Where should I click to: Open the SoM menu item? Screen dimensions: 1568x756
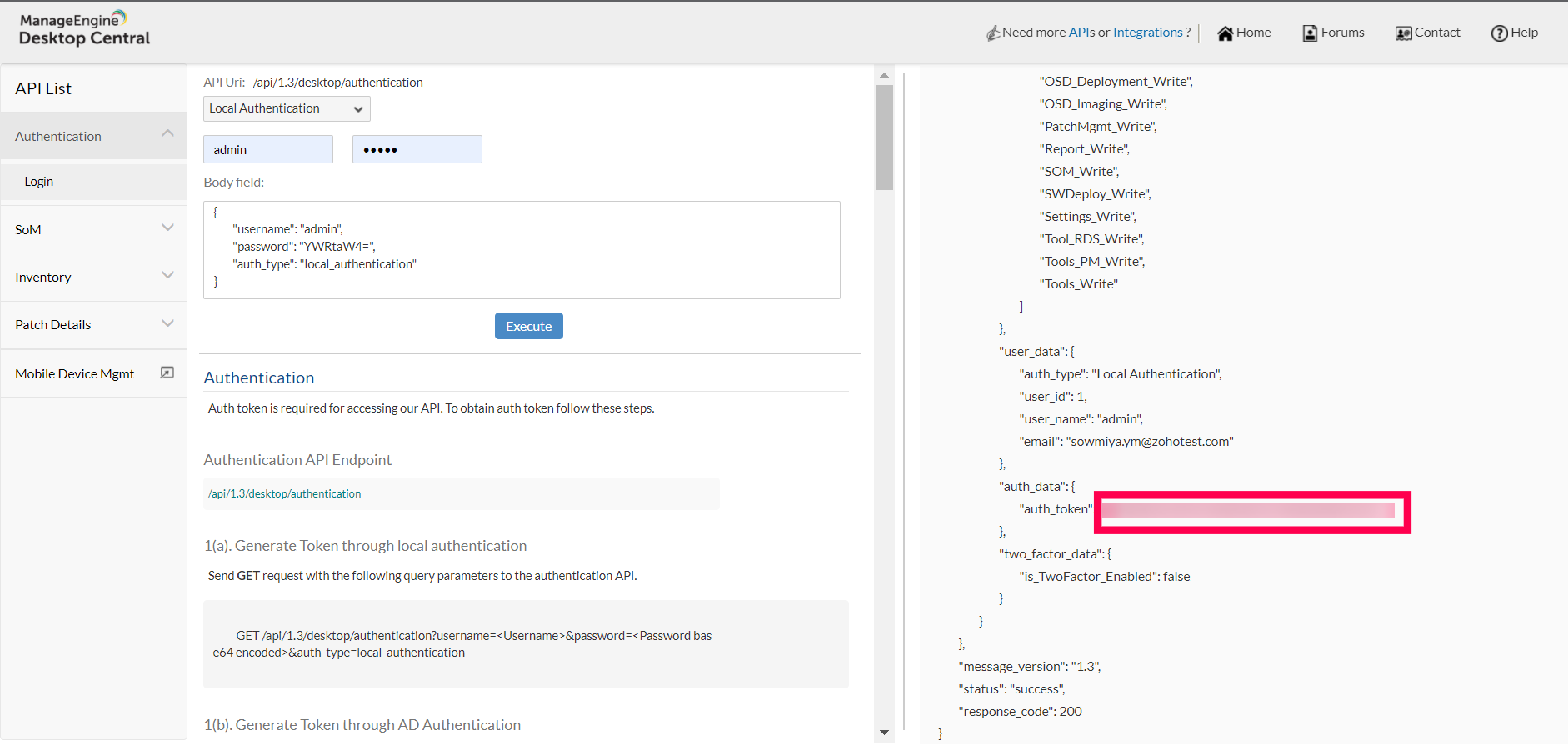(93, 229)
